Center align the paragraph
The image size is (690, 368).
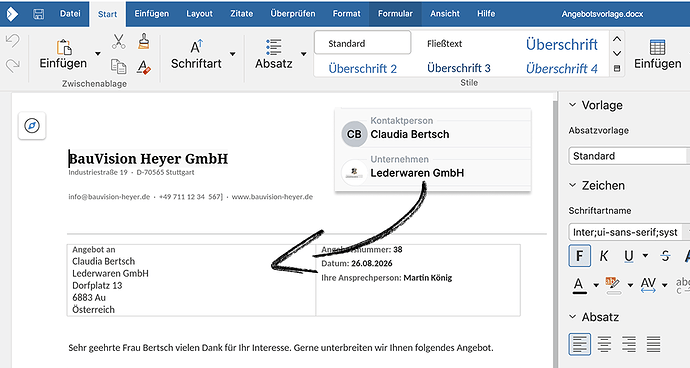[604, 344]
